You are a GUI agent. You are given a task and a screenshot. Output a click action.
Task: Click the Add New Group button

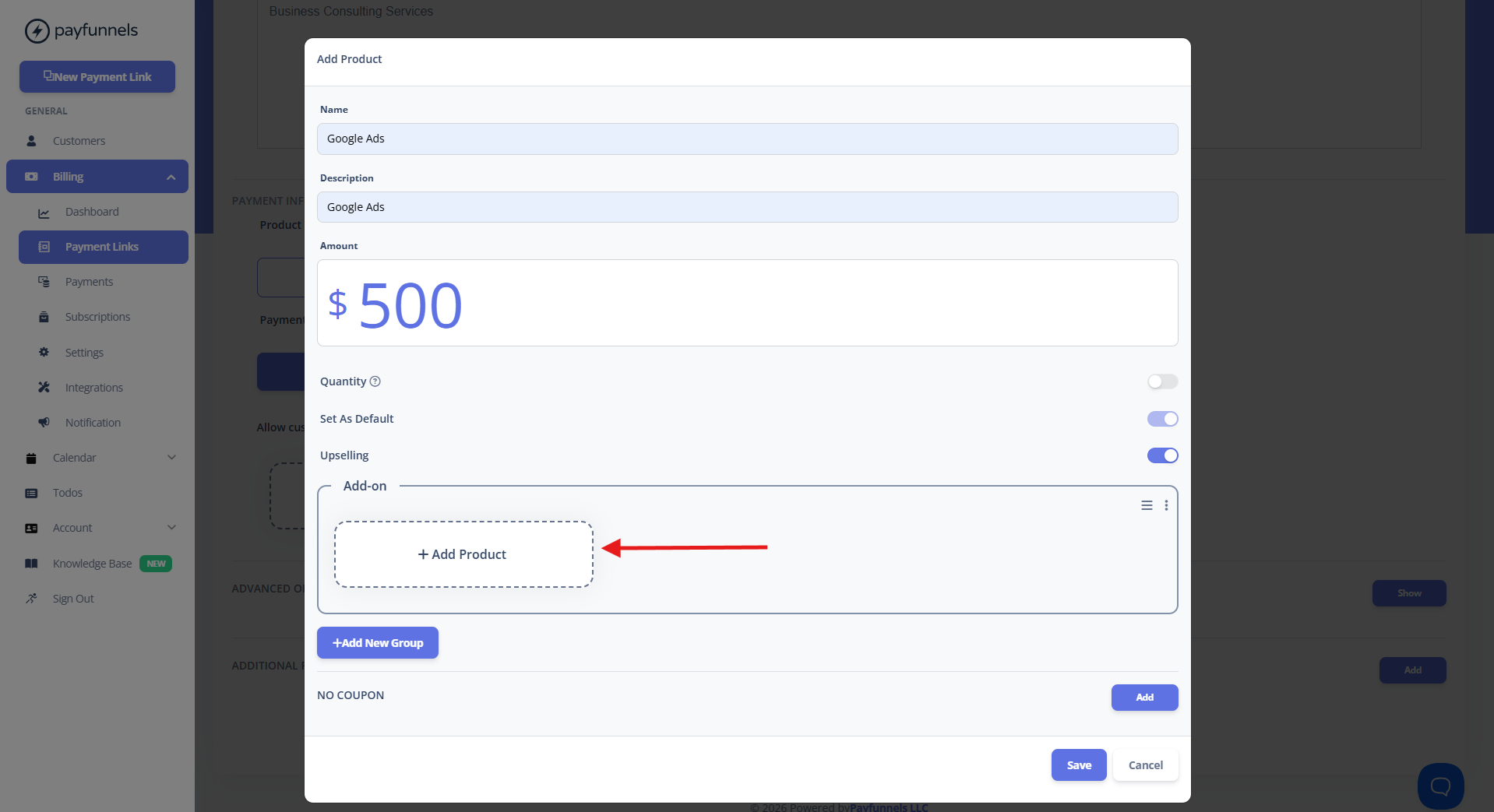pos(378,643)
